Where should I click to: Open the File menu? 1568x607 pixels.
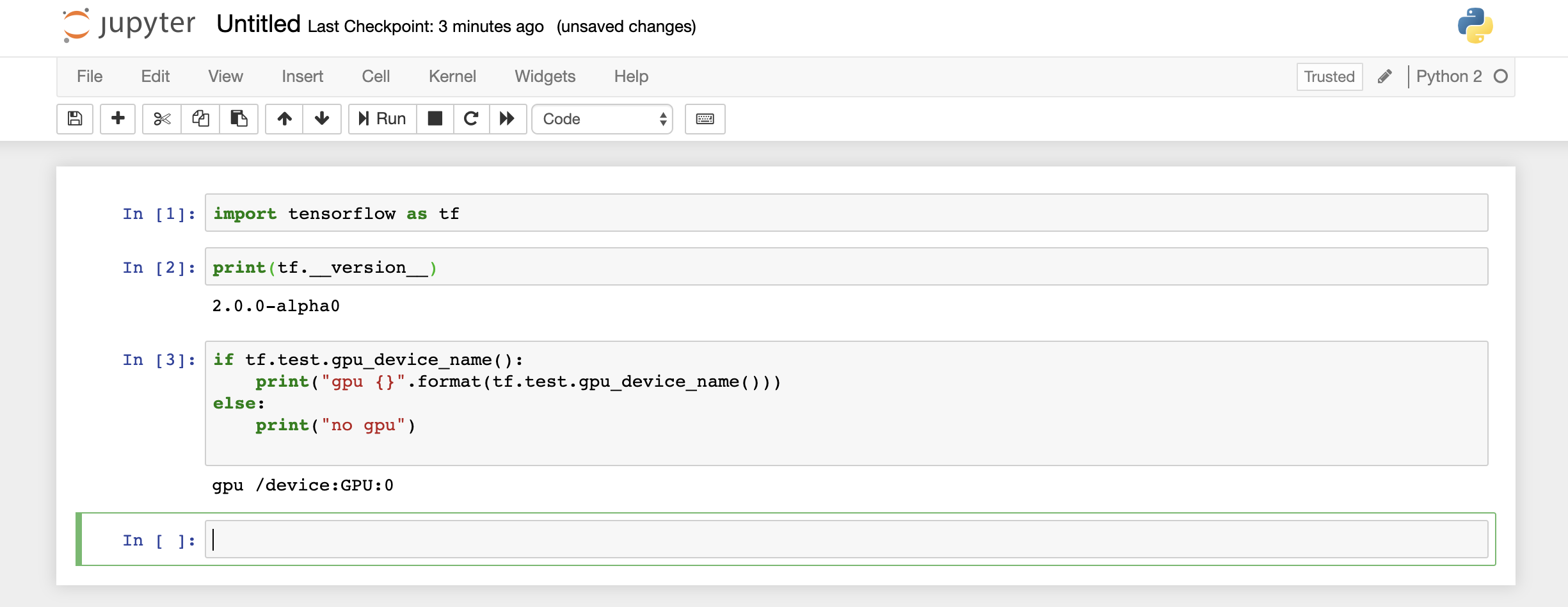(x=90, y=76)
